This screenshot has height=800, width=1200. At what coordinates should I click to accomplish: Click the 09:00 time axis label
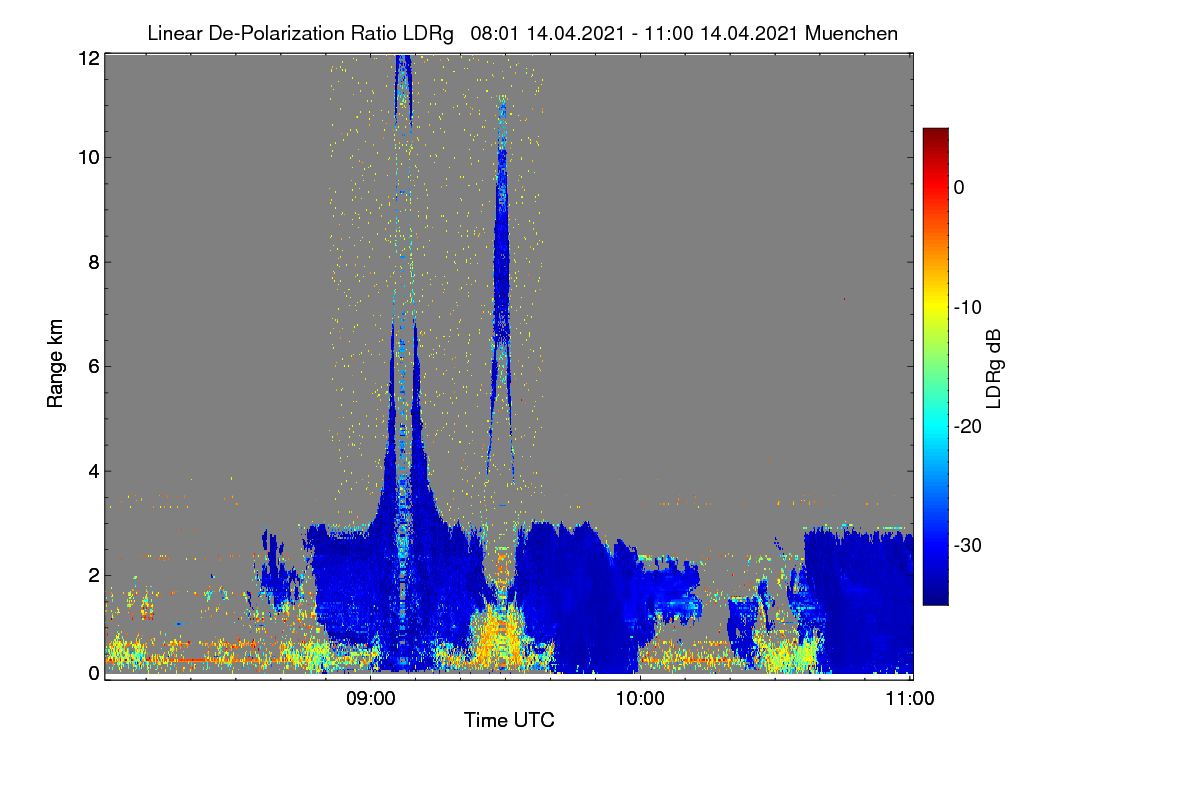pos(371,699)
